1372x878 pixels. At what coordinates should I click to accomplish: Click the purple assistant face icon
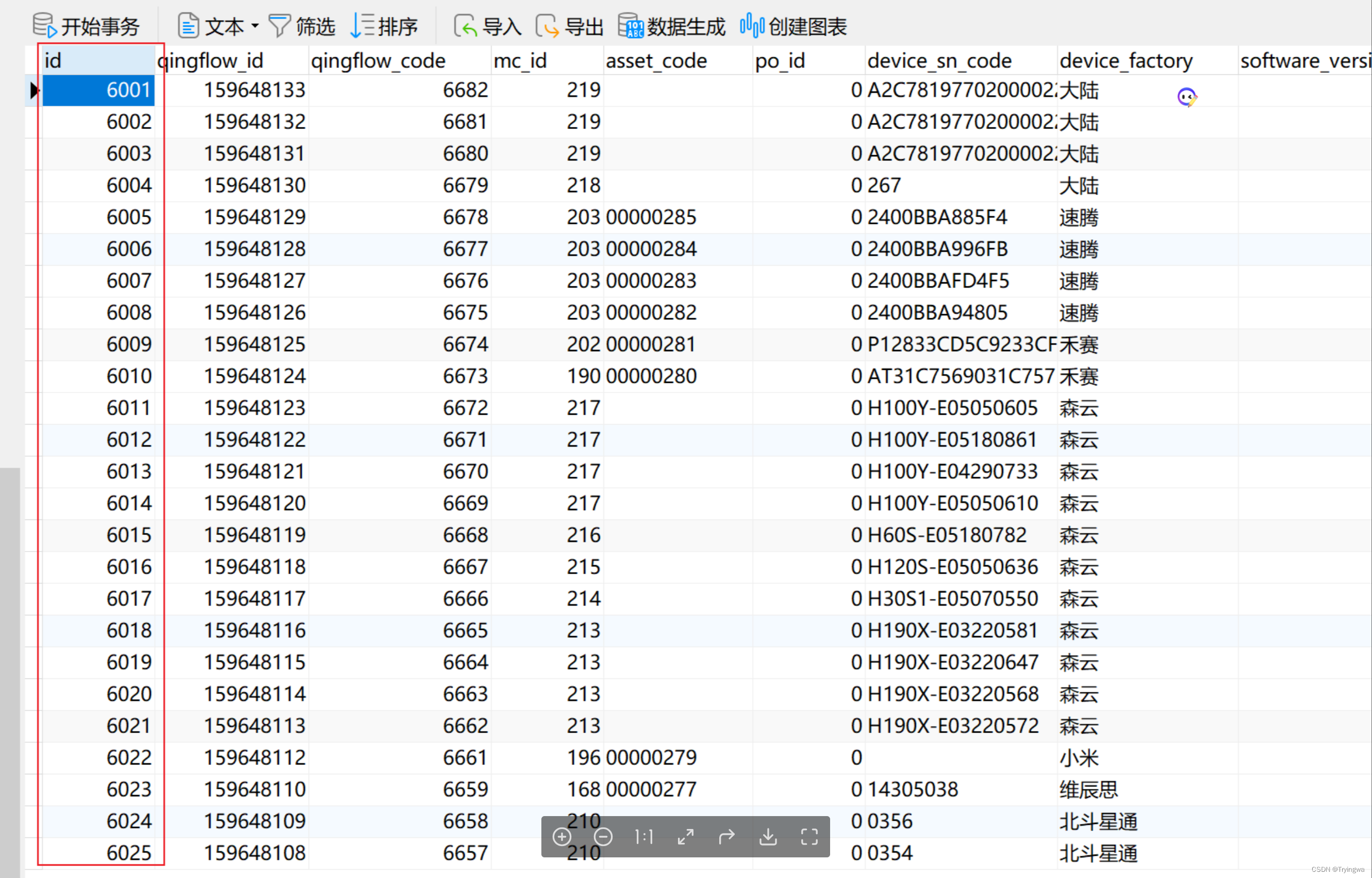pos(1187,97)
